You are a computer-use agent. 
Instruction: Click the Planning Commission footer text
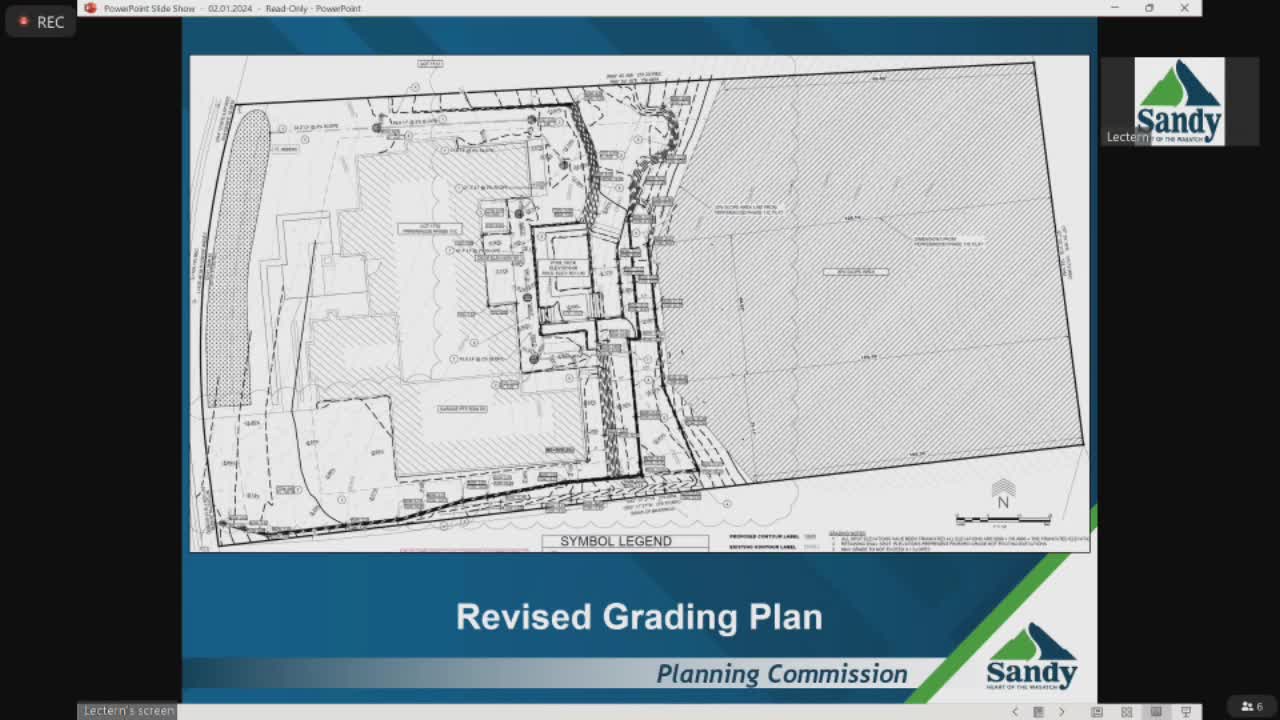coord(782,674)
